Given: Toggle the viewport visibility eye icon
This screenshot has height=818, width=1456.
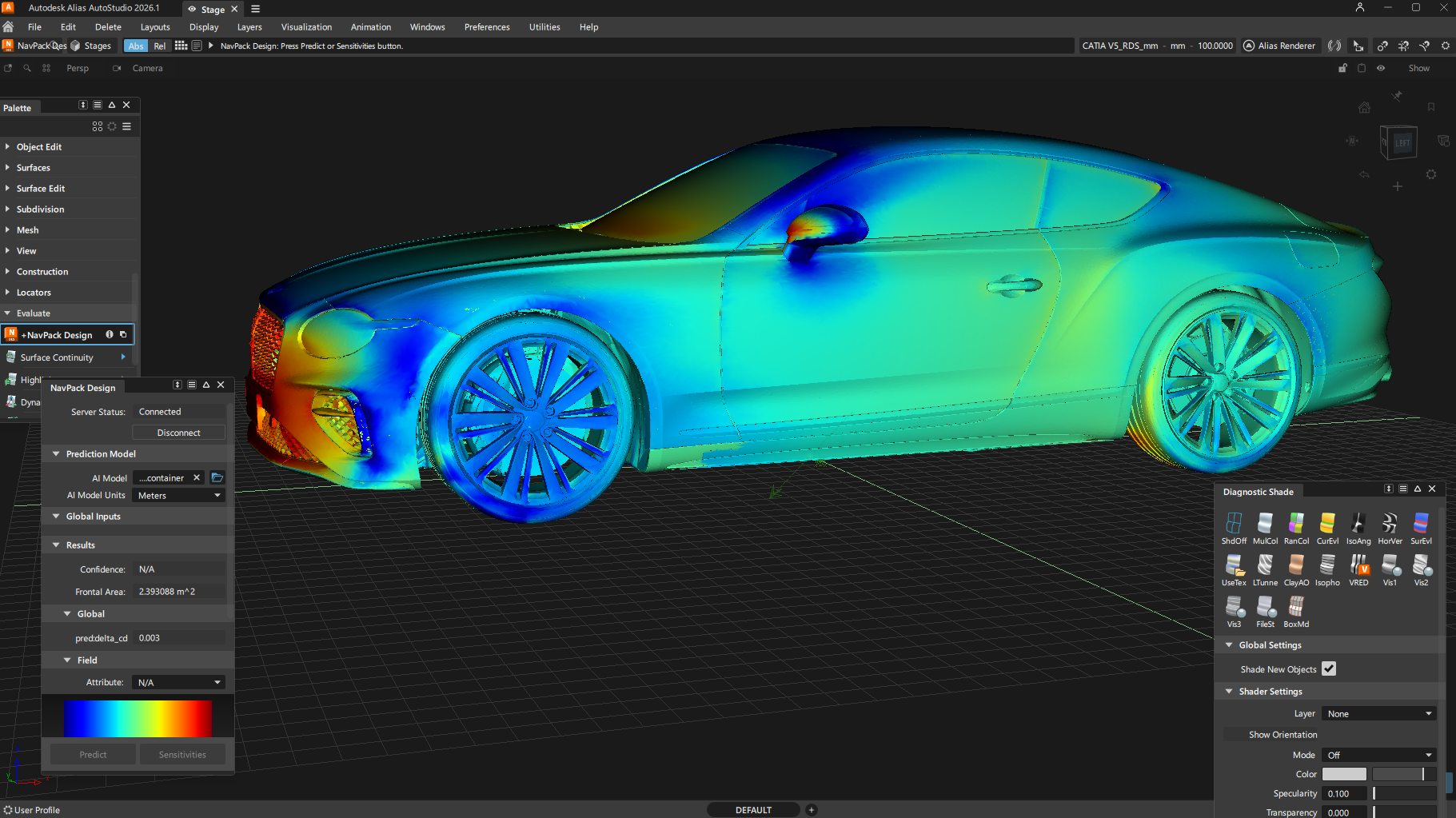Looking at the screenshot, I should coord(1381,68).
